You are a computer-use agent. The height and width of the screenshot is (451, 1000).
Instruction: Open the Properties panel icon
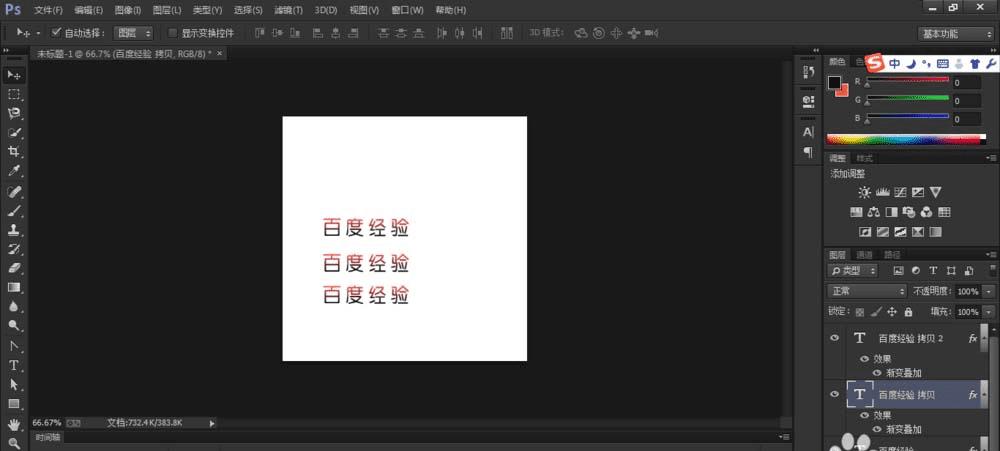pyautogui.click(x=808, y=101)
